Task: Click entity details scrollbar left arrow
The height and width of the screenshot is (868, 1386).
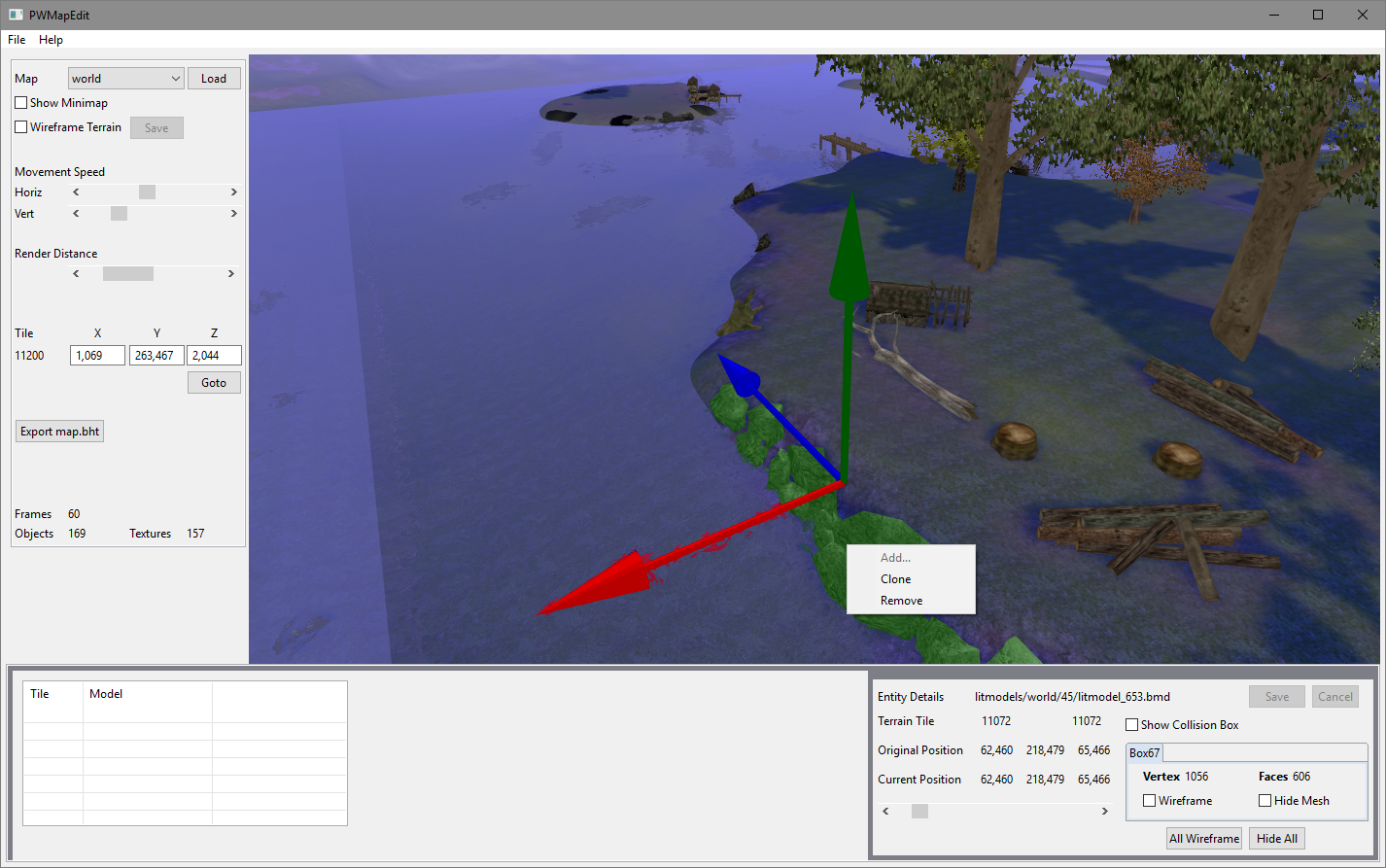Action: coord(885,811)
